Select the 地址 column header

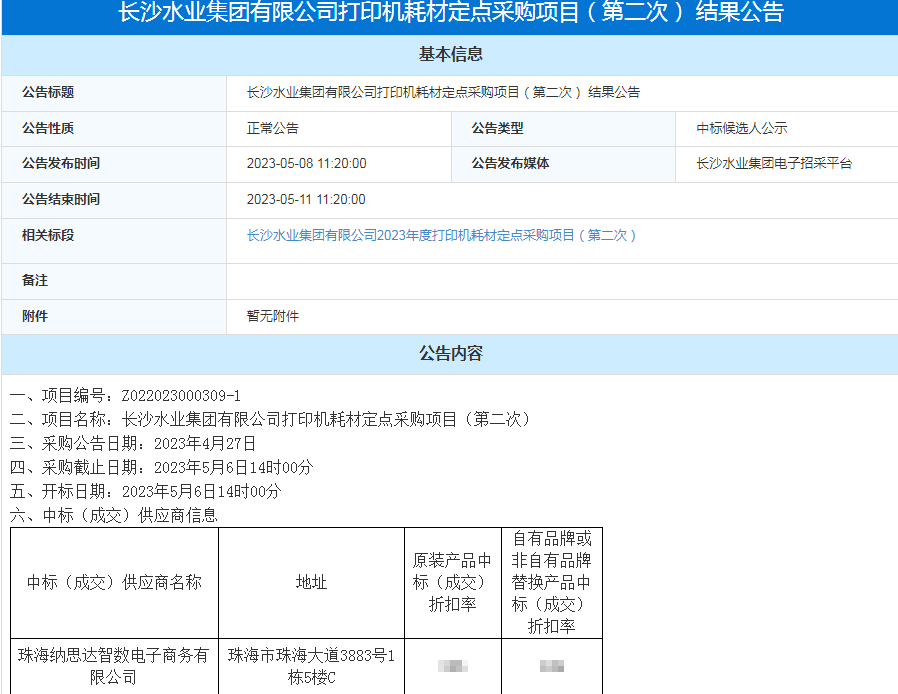coord(312,582)
